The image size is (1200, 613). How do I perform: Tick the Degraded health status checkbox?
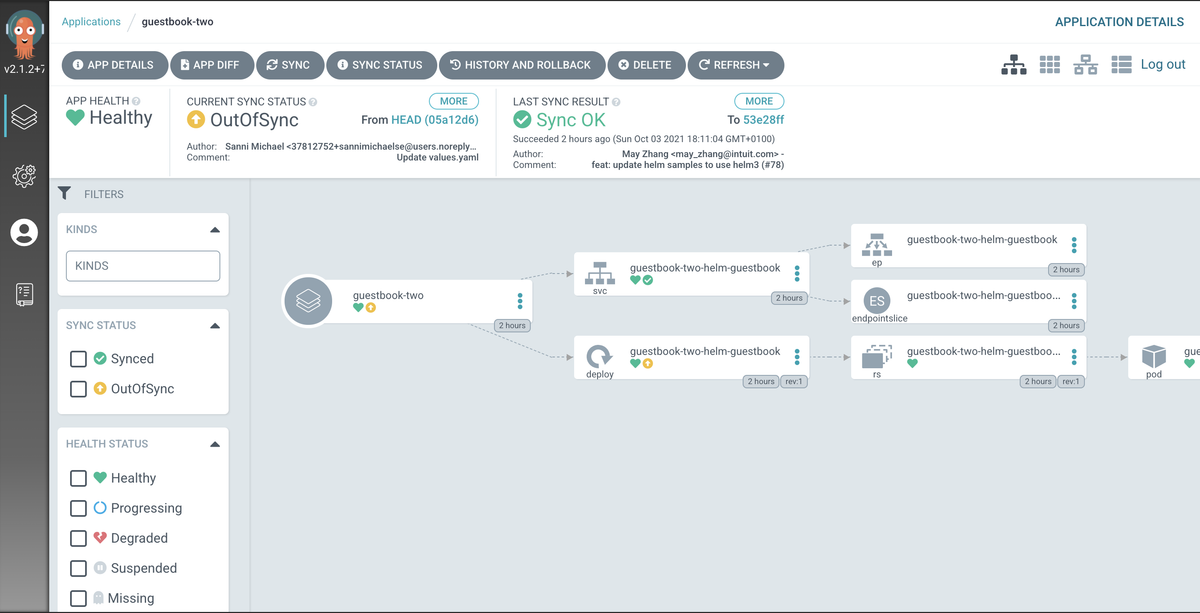[x=78, y=538]
